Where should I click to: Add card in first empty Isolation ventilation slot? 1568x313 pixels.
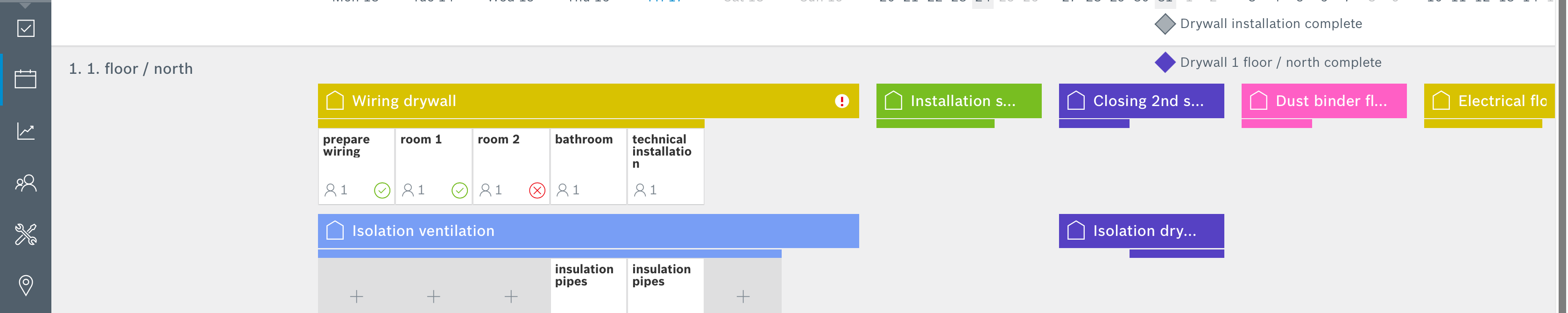(x=357, y=297)
